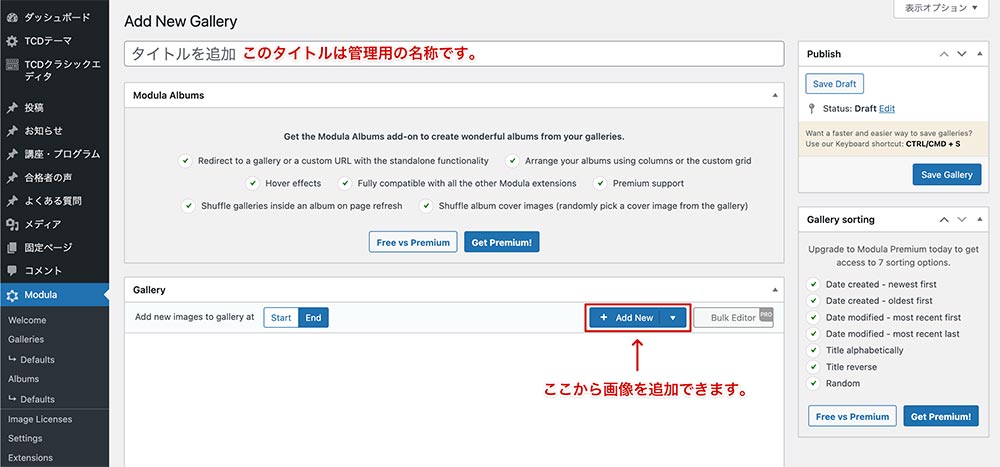
Task: Select End for new image position
Action: [313, 318]
